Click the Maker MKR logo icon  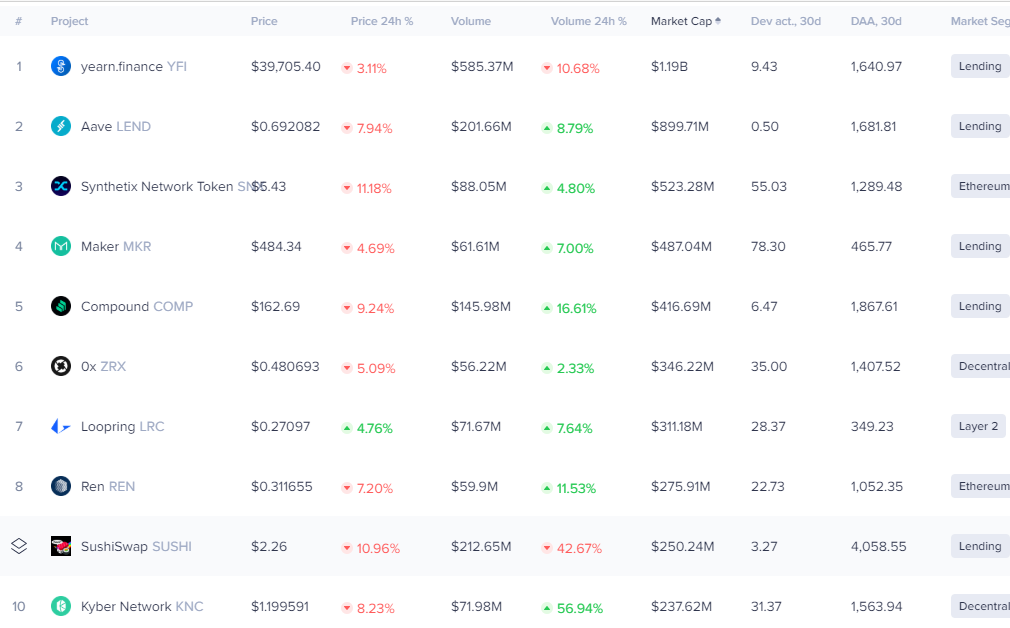tap(61, 246)
